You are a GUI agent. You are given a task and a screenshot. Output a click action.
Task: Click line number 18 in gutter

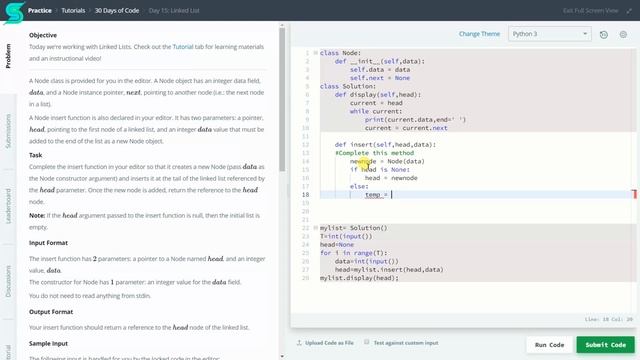(305, 195)
